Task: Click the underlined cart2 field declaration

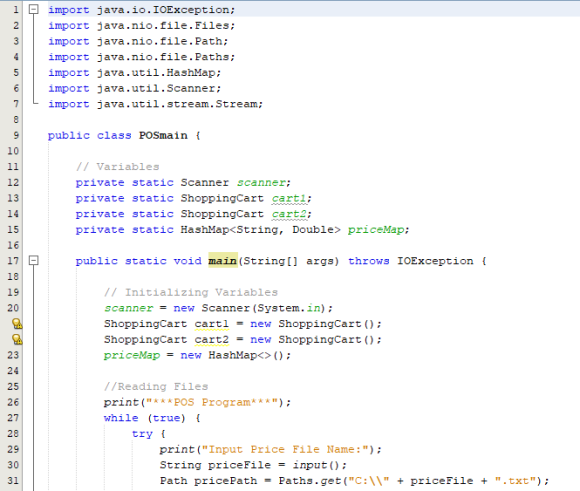Action: pyautogui.click(x=289, y=214)
